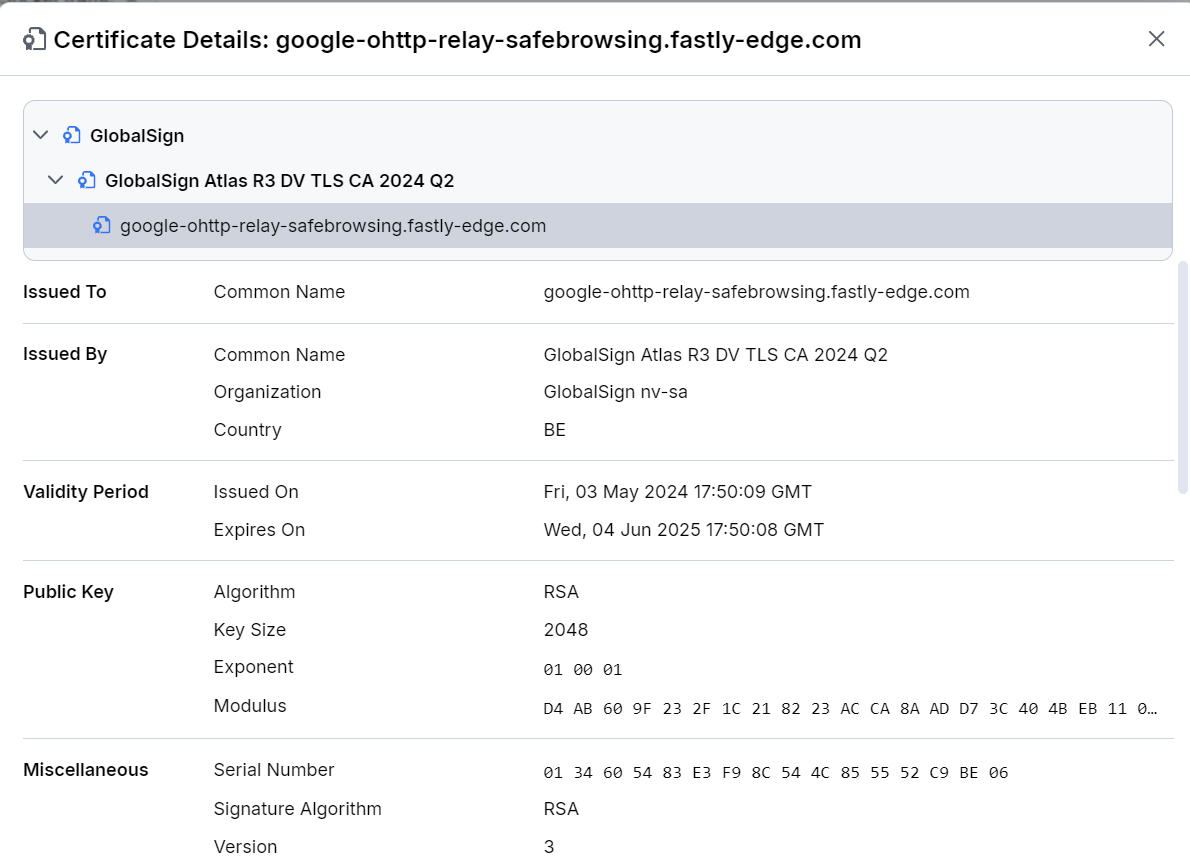Screen dimensions: 1190x867
Task: Click the Serial Number hex value
Action: tap(775, 772)
